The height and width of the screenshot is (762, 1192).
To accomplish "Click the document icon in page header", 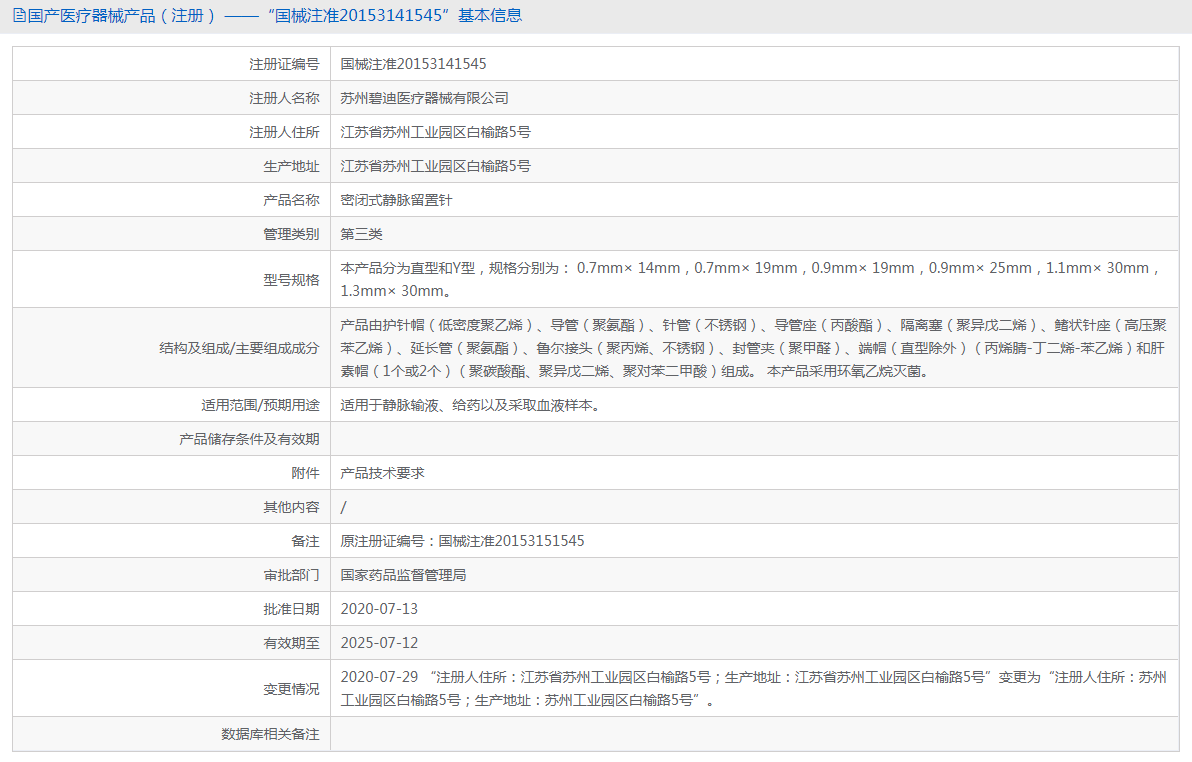I will click(19, 15).
